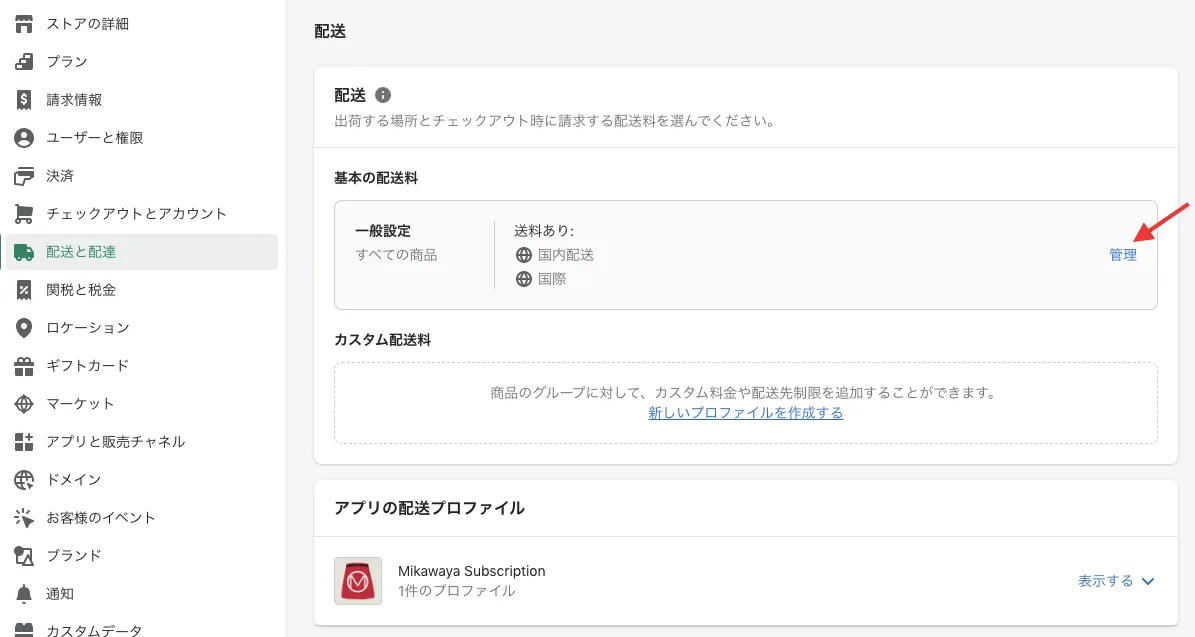Click the payments card icon
Image resolution: width=1195 pixels, height=637 pixels.
tap(24, 176)
